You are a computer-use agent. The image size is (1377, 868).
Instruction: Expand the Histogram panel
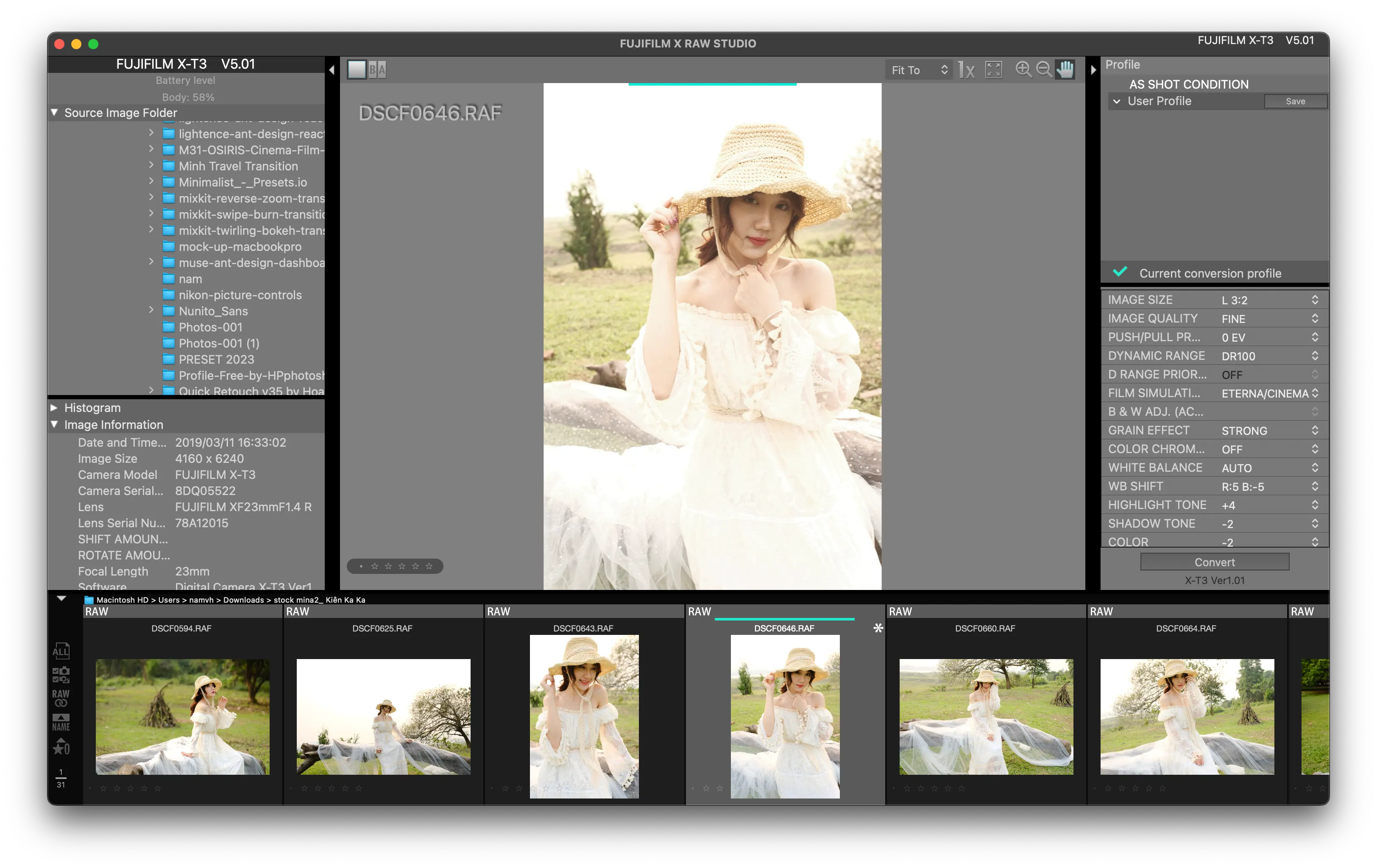click(x=54, y=408)
